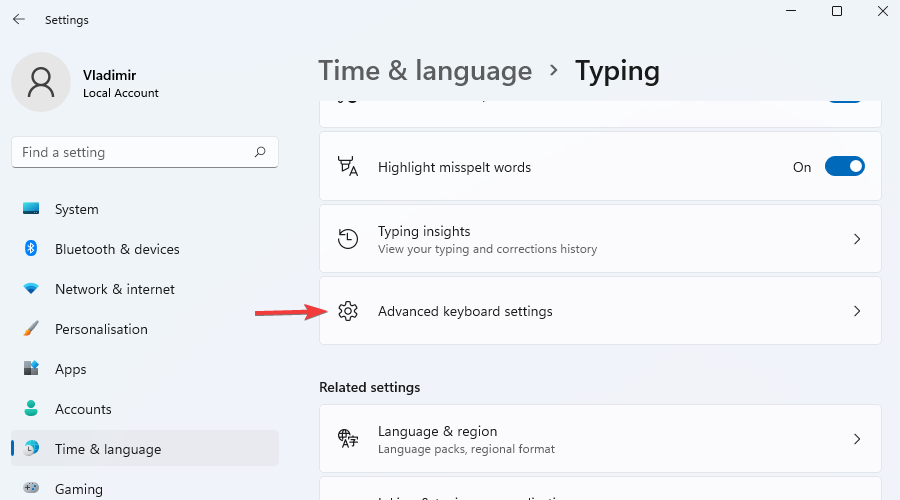The image size is (900, 500).
Task: Open the Gaming settings section
Action: [78, 489]
